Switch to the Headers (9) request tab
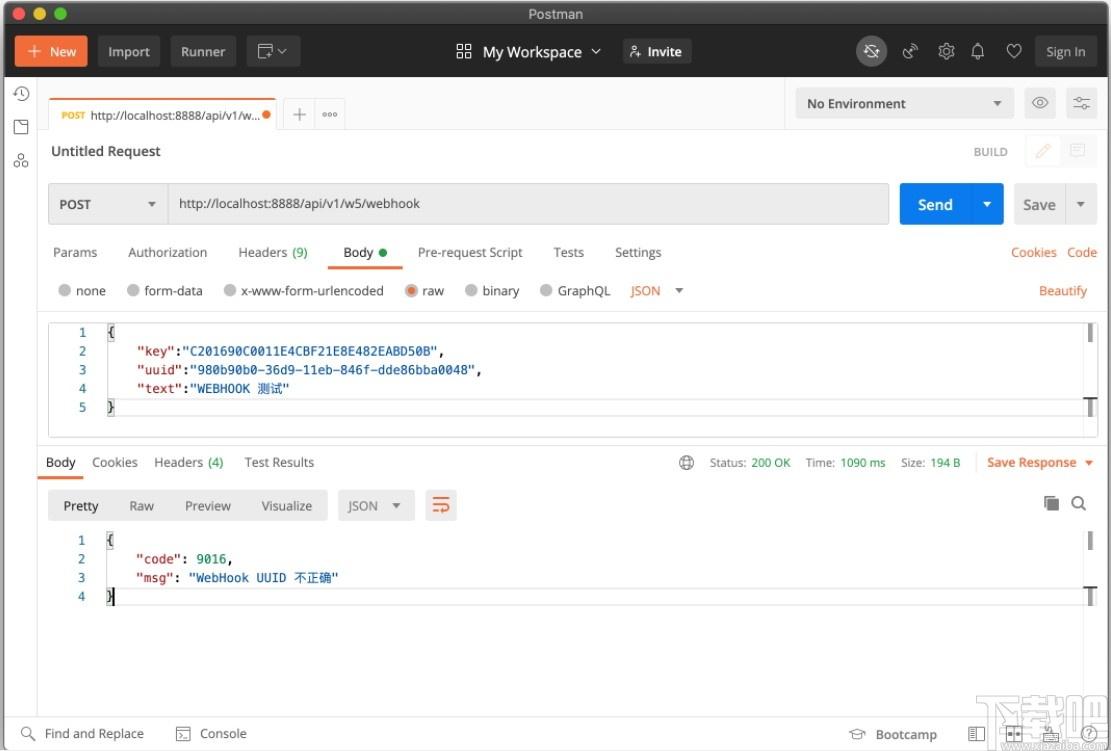1111x751 pixels. 273,252
